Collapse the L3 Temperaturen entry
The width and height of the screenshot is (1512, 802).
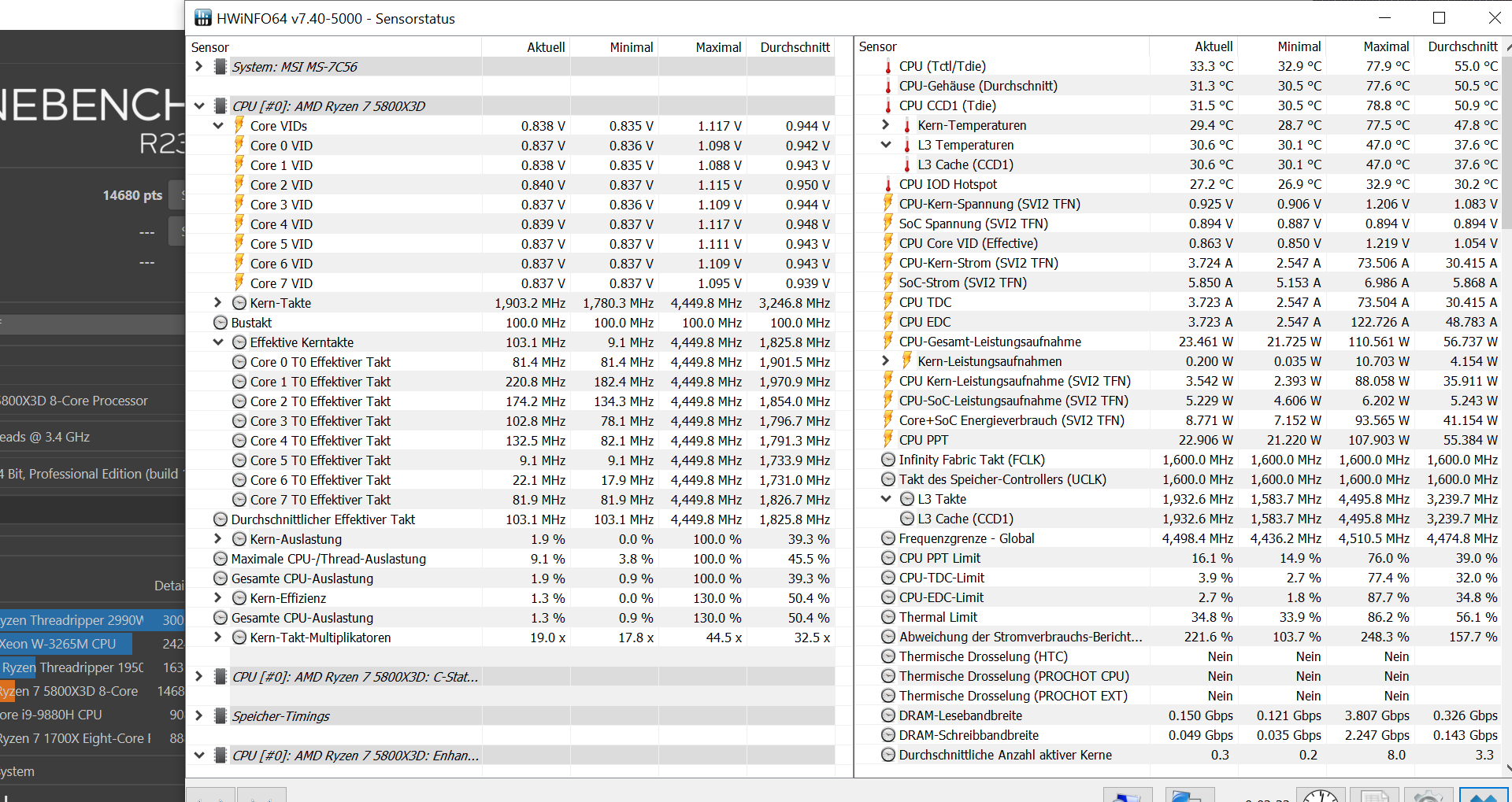886,145
